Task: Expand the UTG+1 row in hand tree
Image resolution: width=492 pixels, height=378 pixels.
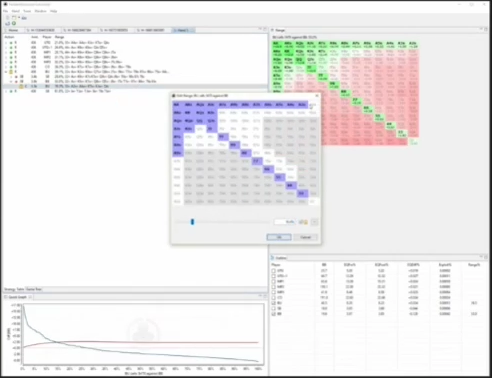Action: point(6,48)
